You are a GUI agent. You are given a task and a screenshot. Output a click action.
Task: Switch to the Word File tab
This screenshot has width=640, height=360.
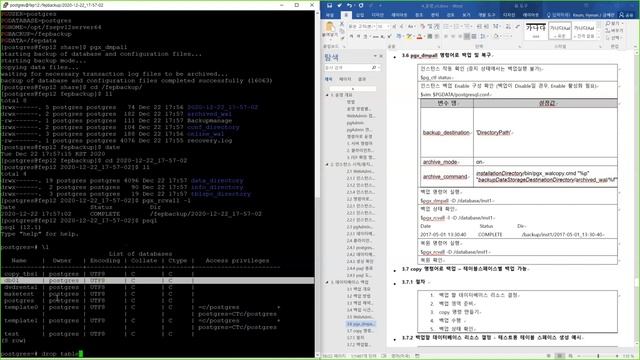click(330, 15)
